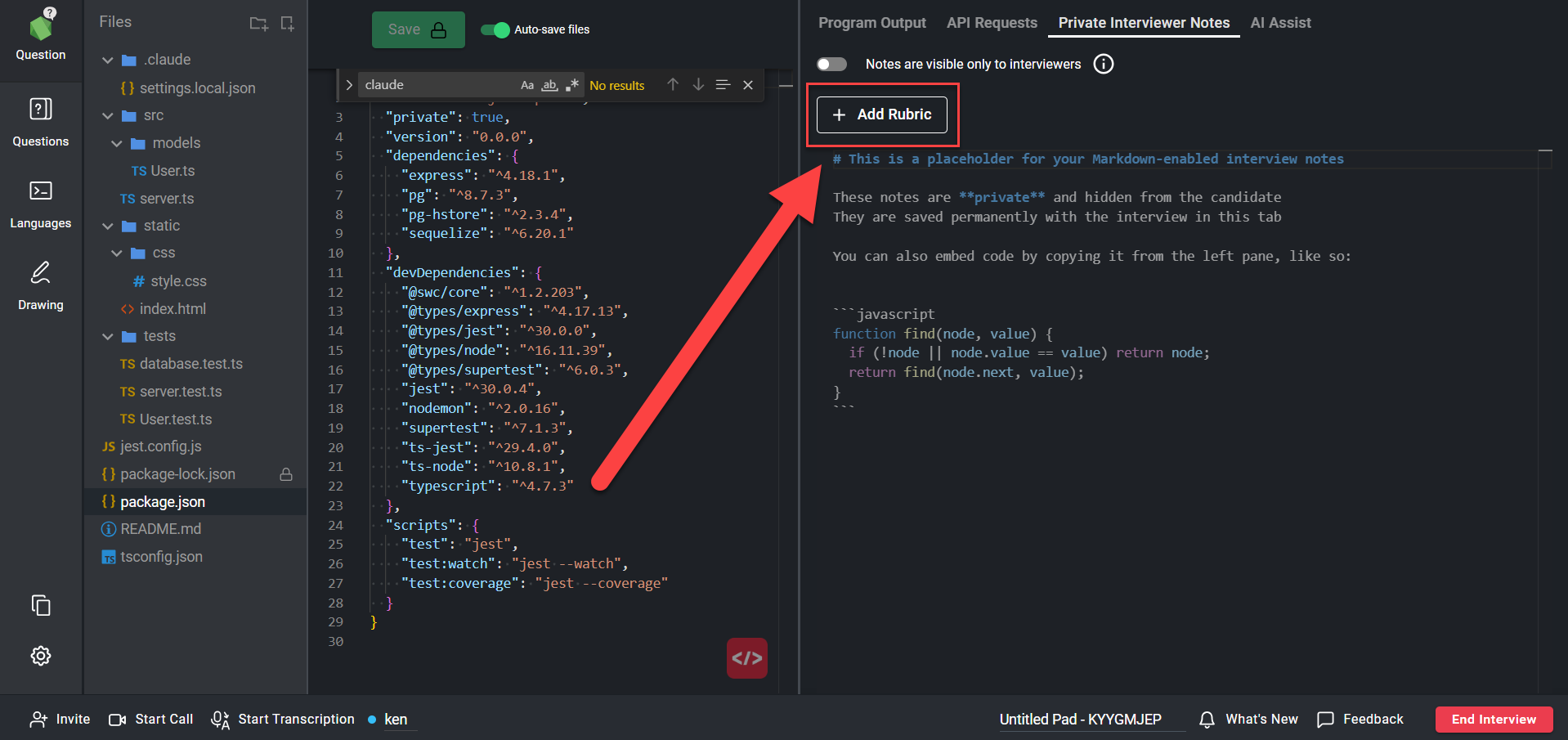Go to next search match arrow
The width and height of the screenshot is (1568, 740).
698,85
